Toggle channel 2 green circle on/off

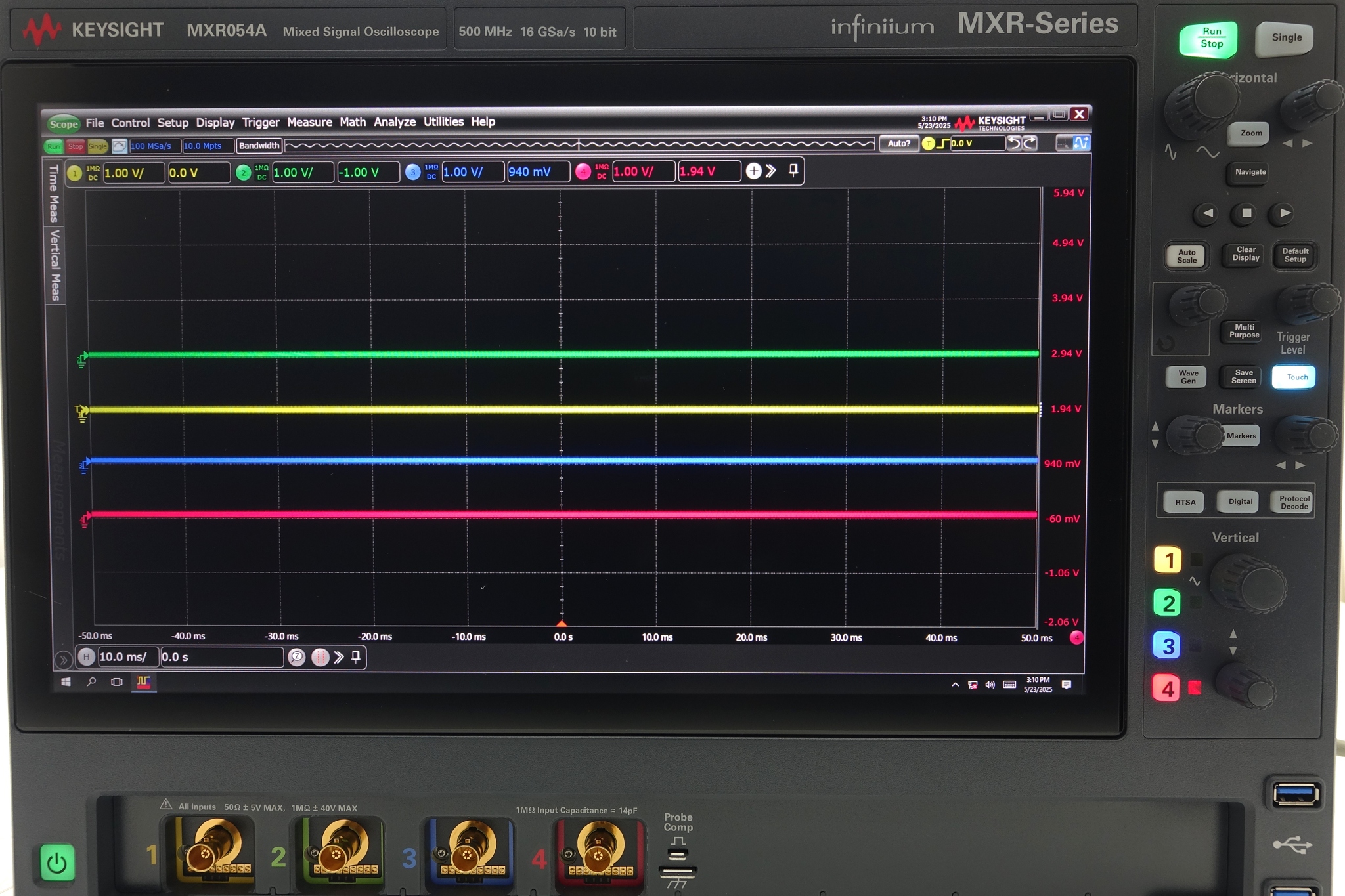(243, 173)
